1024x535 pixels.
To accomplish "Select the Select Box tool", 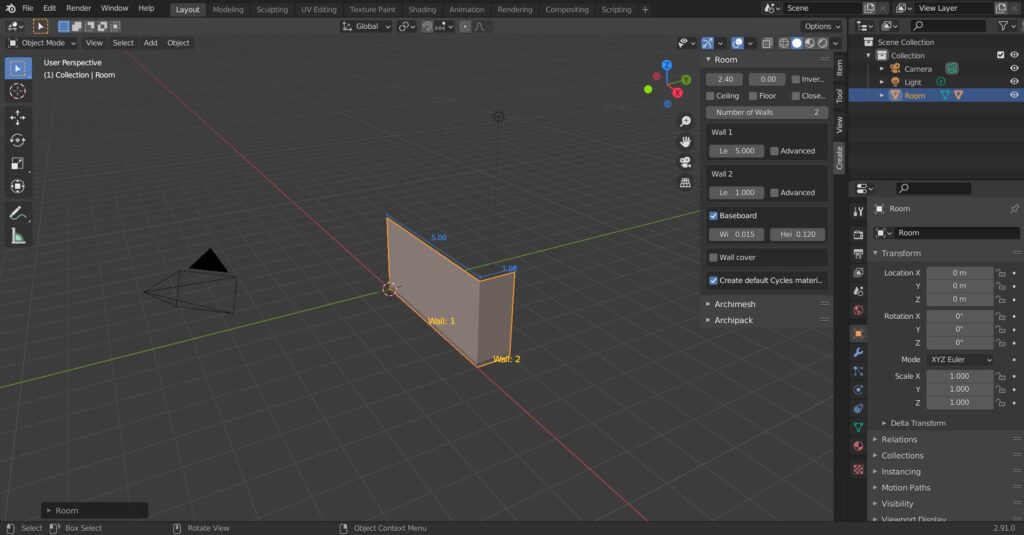I will click(18, 68).
